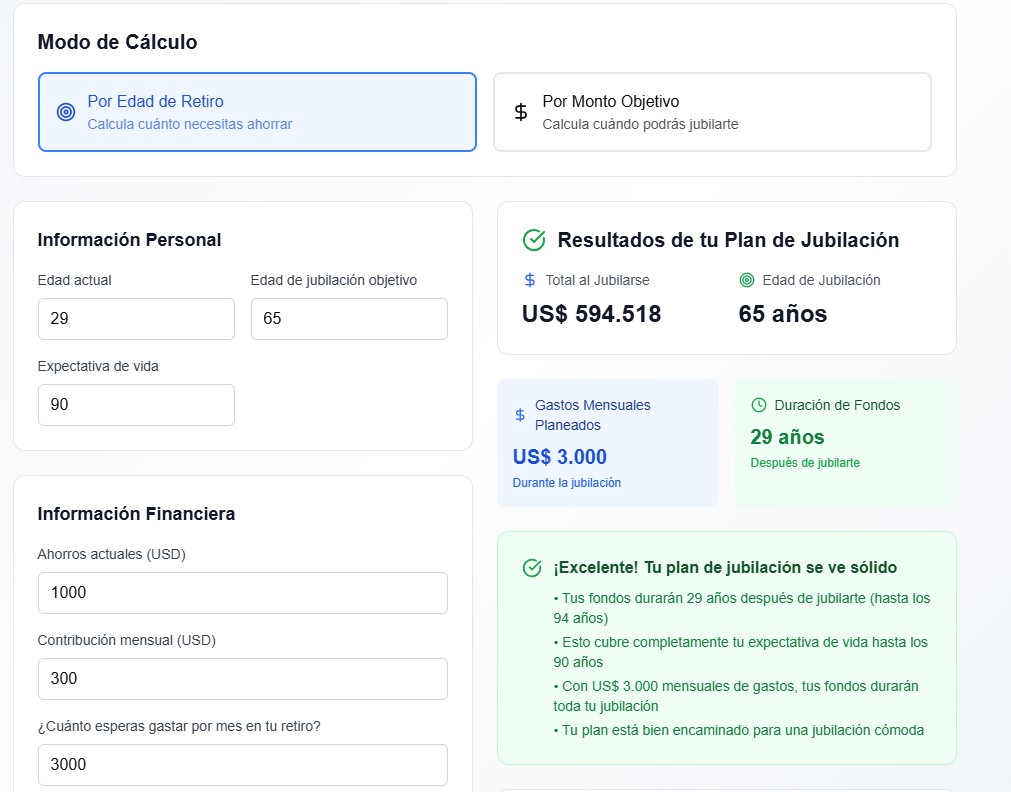
Task: Click the Ahorros actuales input
Action: pyautogui.click(x=242, y=592)
